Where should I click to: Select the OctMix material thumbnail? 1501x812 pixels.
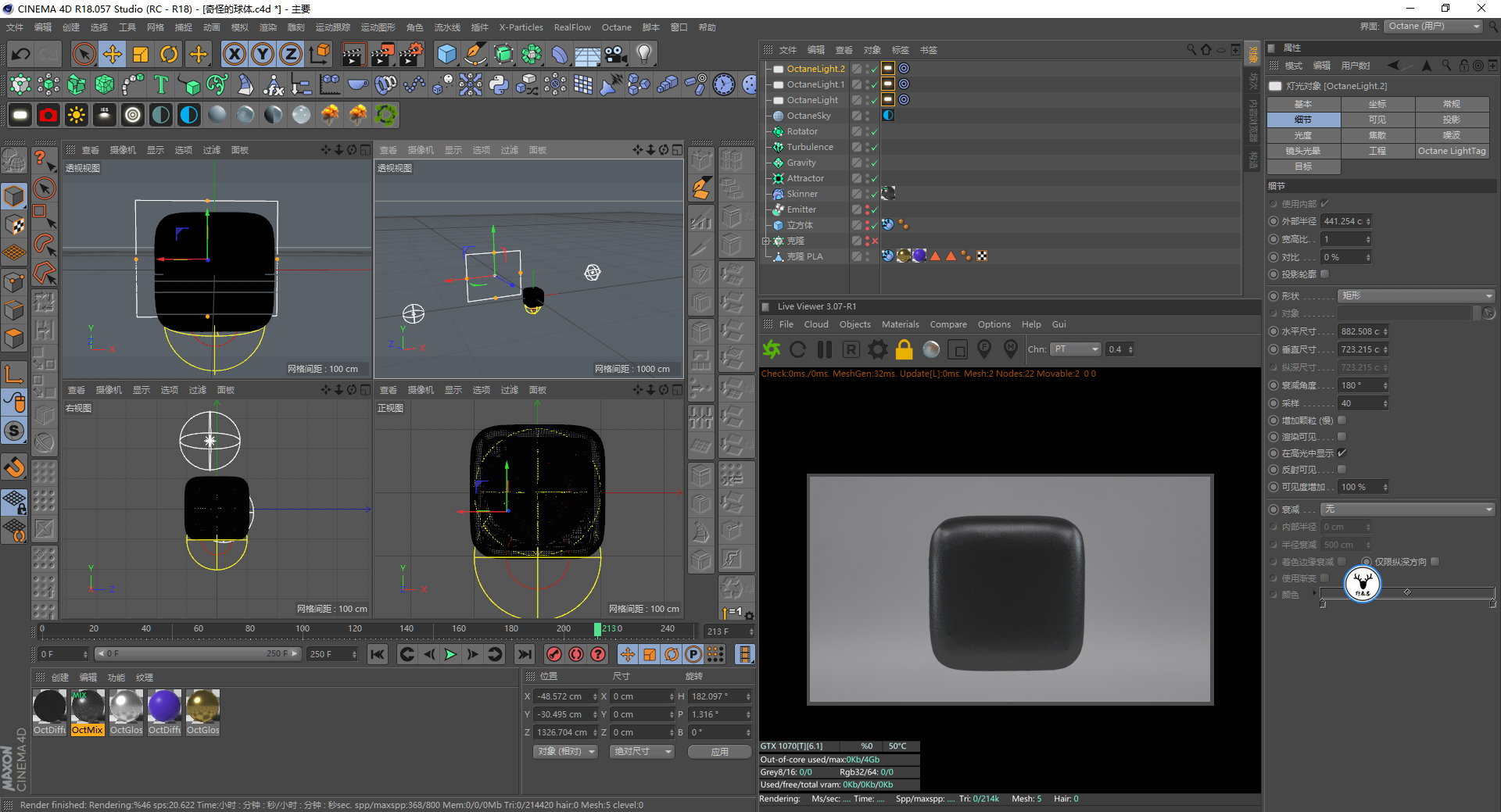pos(88,712)
